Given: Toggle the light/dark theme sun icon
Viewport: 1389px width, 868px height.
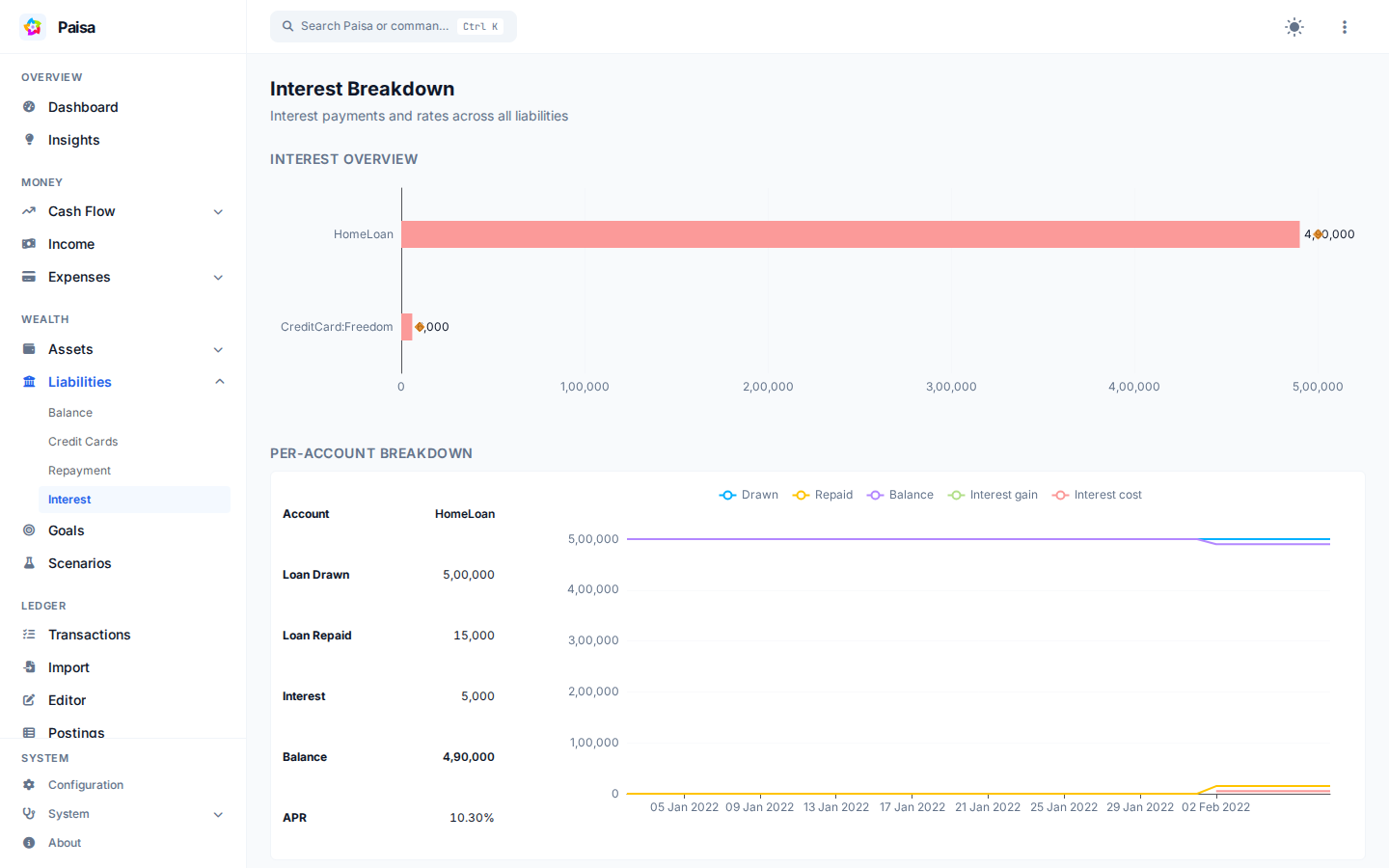Looking at the screenshot, I should click(1294, 27).
